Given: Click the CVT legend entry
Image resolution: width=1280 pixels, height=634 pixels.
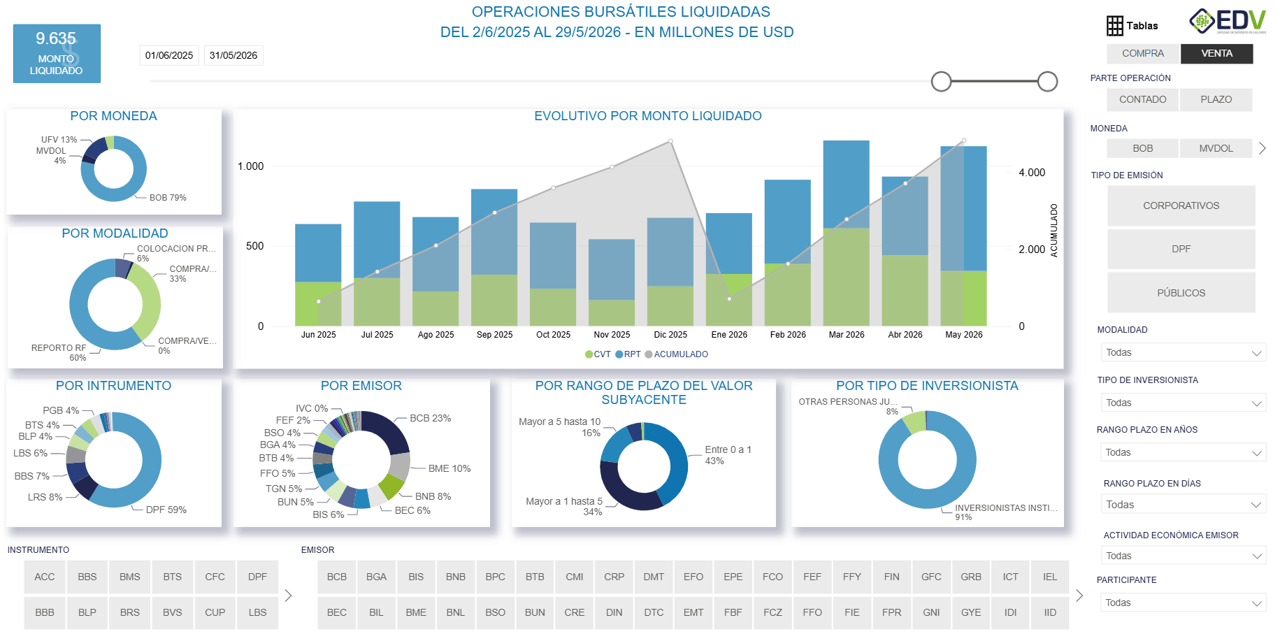Looking at the screenshot, I should point(598,354).
